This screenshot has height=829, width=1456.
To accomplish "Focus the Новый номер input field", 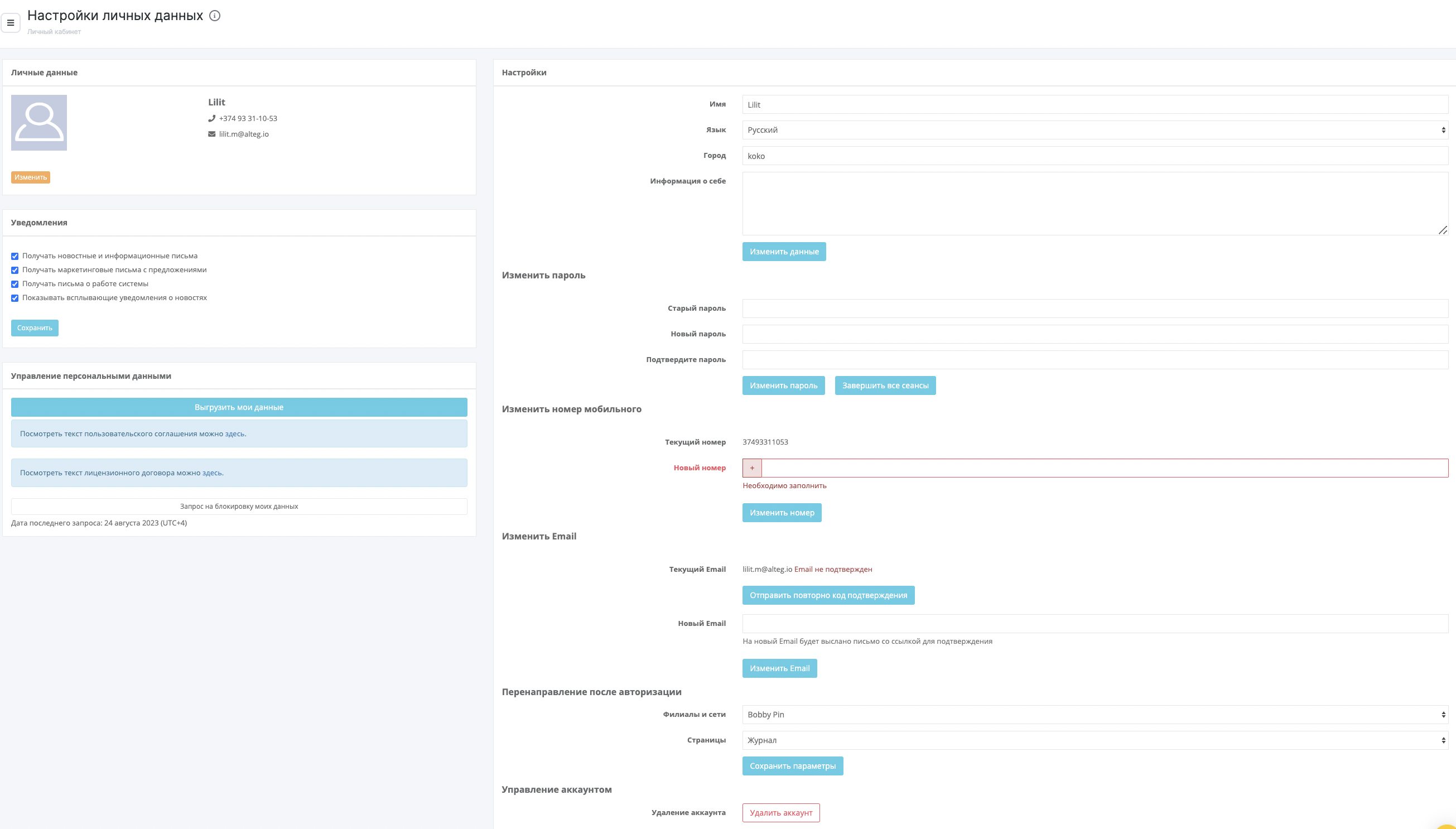I will pos(1105,468).
